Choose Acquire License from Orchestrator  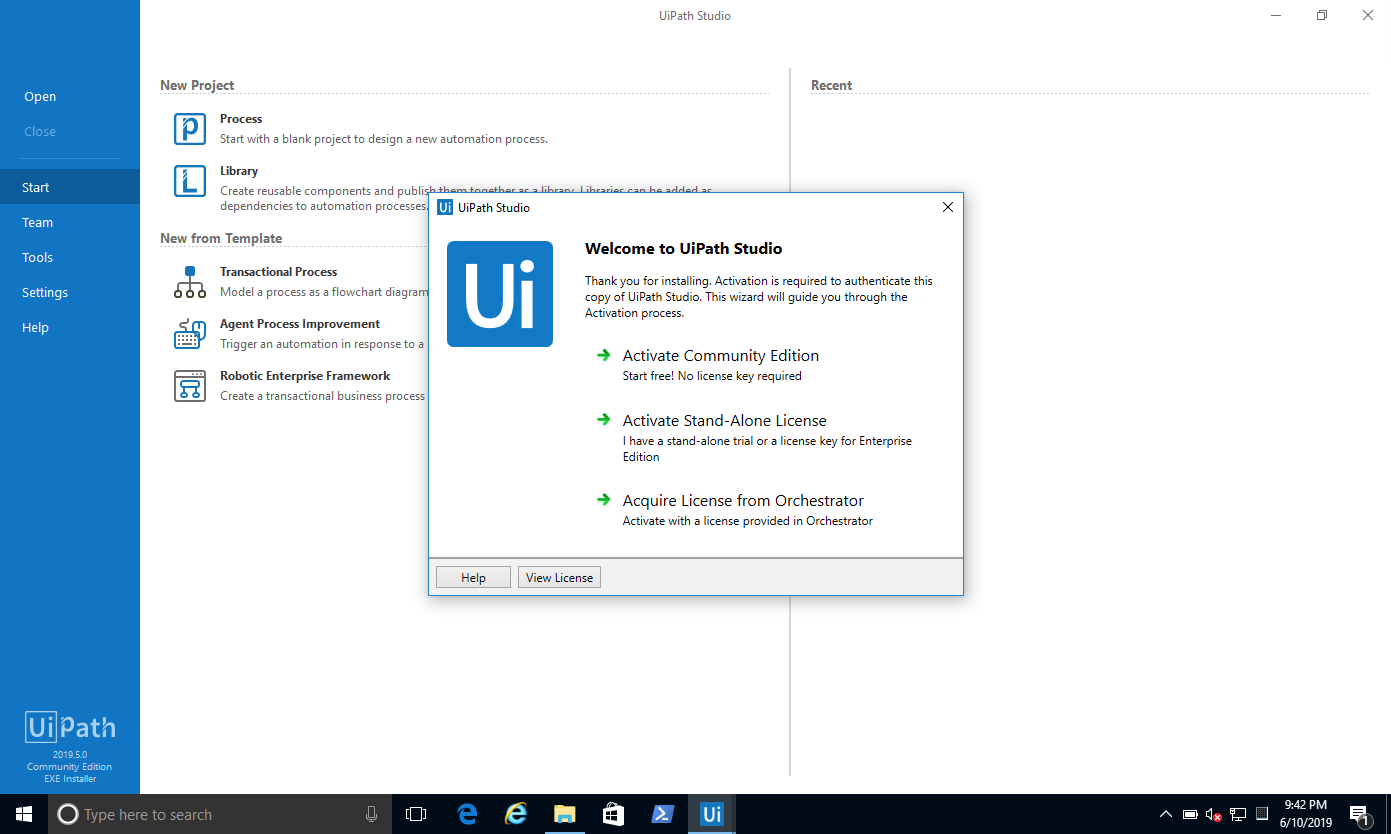(x=743, y=501)
